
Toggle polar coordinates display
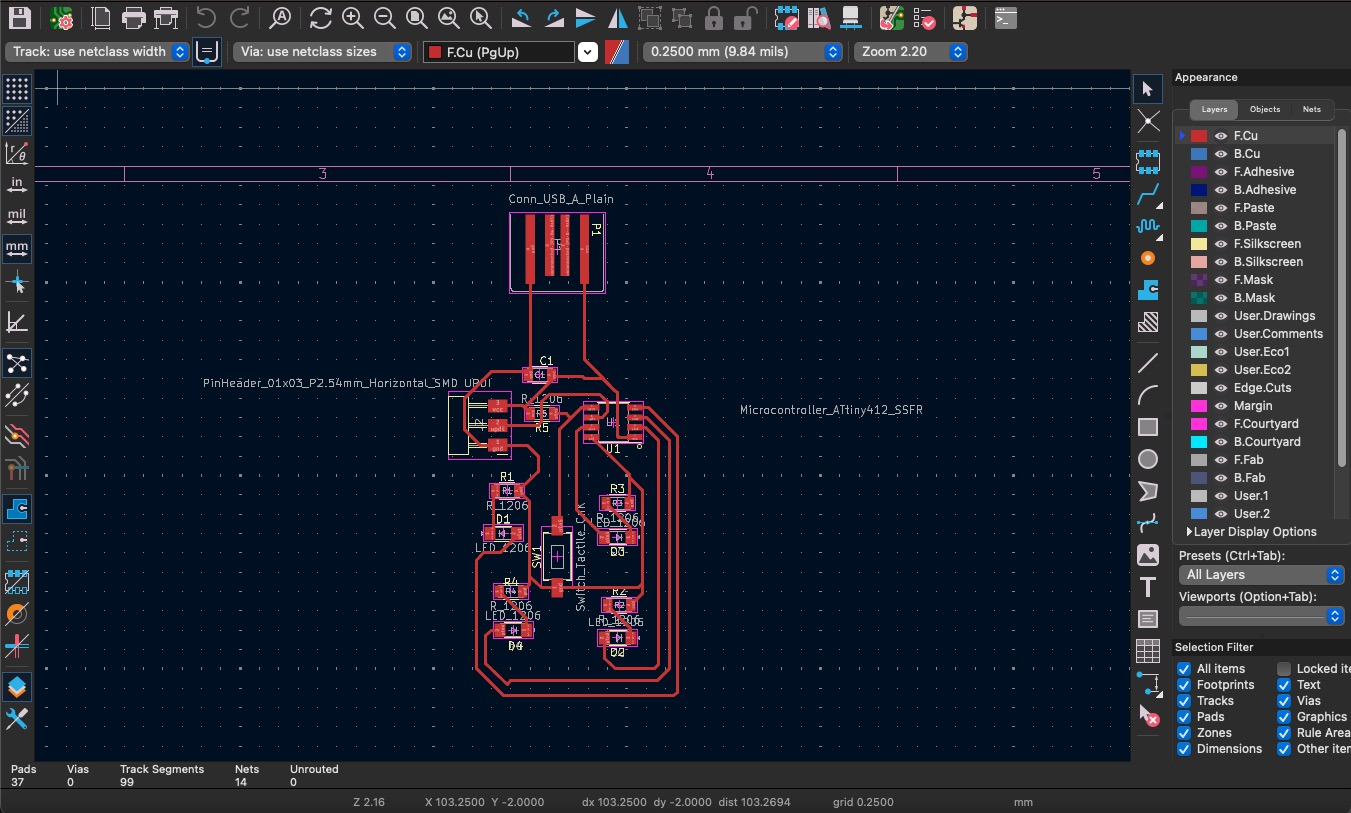[17, 153]
